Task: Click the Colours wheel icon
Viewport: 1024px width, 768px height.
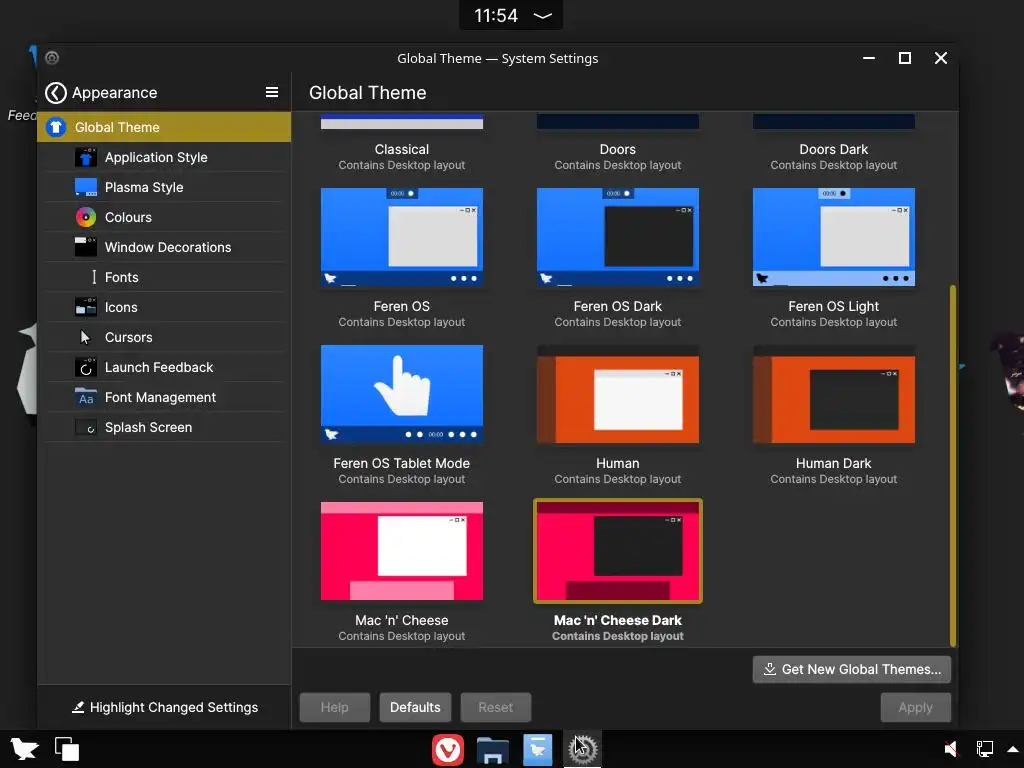Action: pyautogui.click(x=86, y=217)
